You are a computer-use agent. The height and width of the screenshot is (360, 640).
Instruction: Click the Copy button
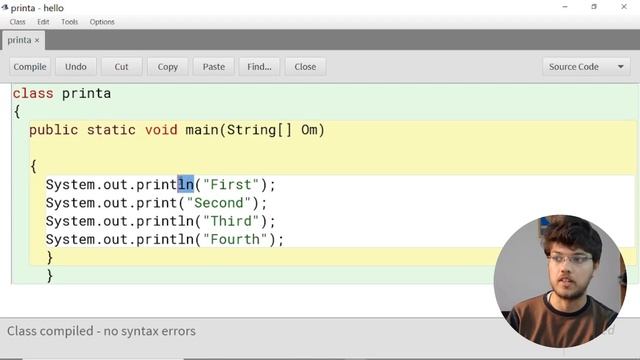coord(168,67)
